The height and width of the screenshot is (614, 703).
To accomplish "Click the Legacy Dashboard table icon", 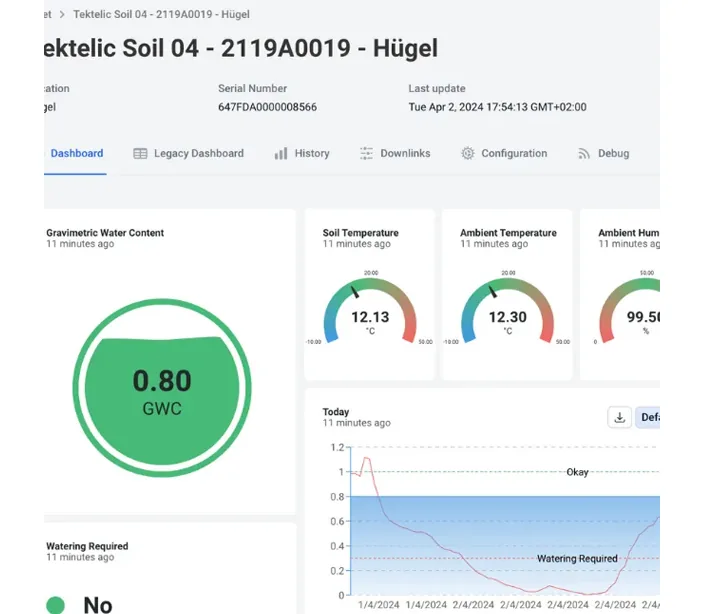I will click(x=140, y=153).
